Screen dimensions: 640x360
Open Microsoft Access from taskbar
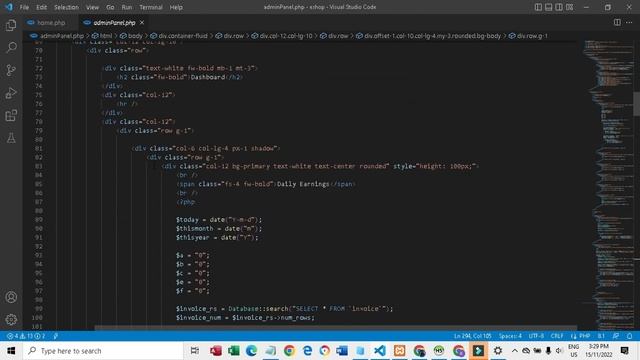point(216,351)
